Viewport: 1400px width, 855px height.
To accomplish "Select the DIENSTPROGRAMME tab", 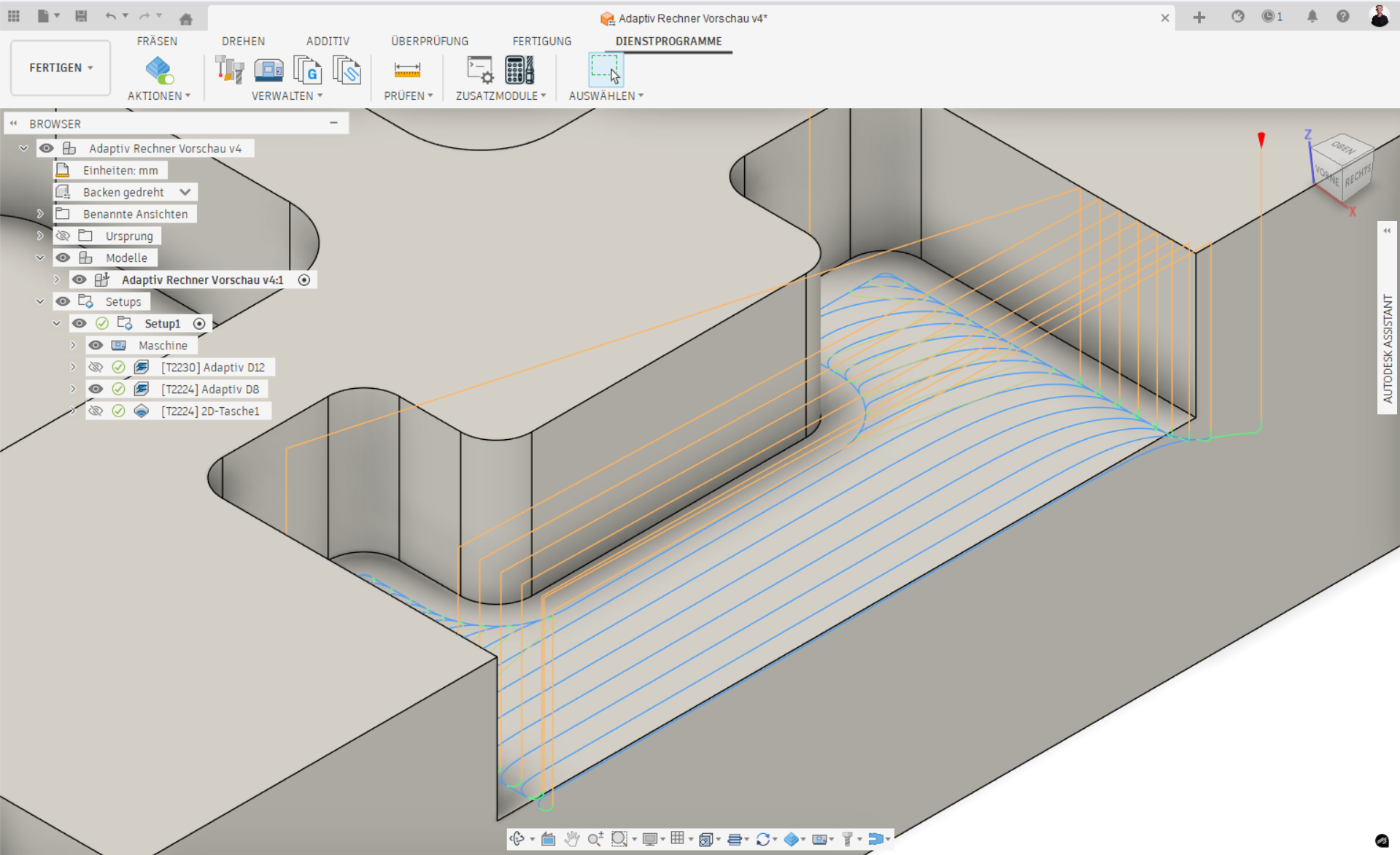I will click(668, 41).
